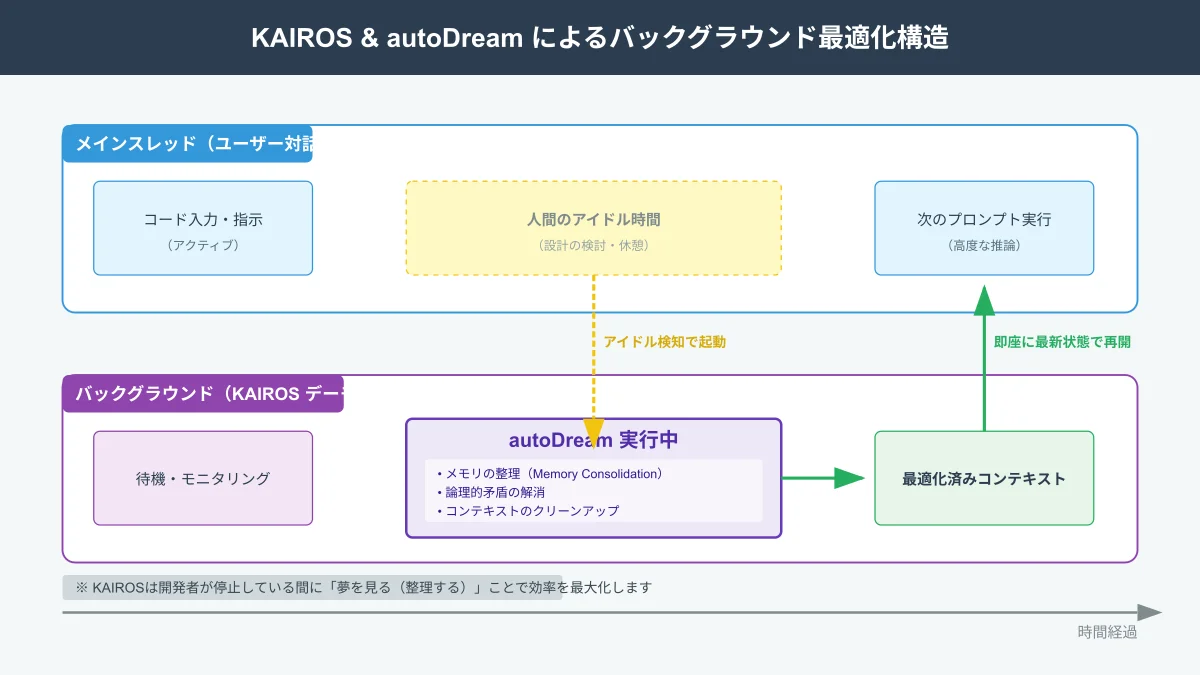Click the '（高度な推論）' subtitle text

[984, 245]
